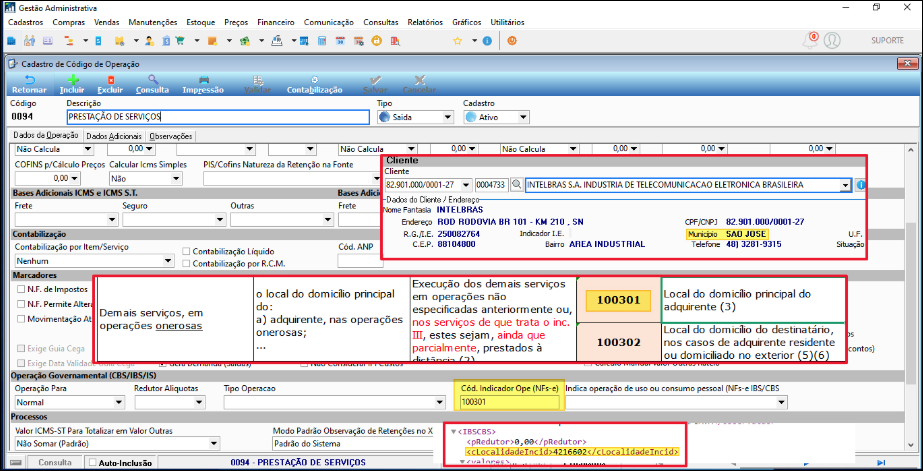Click the red document search icon

click(x=395, y=41)
